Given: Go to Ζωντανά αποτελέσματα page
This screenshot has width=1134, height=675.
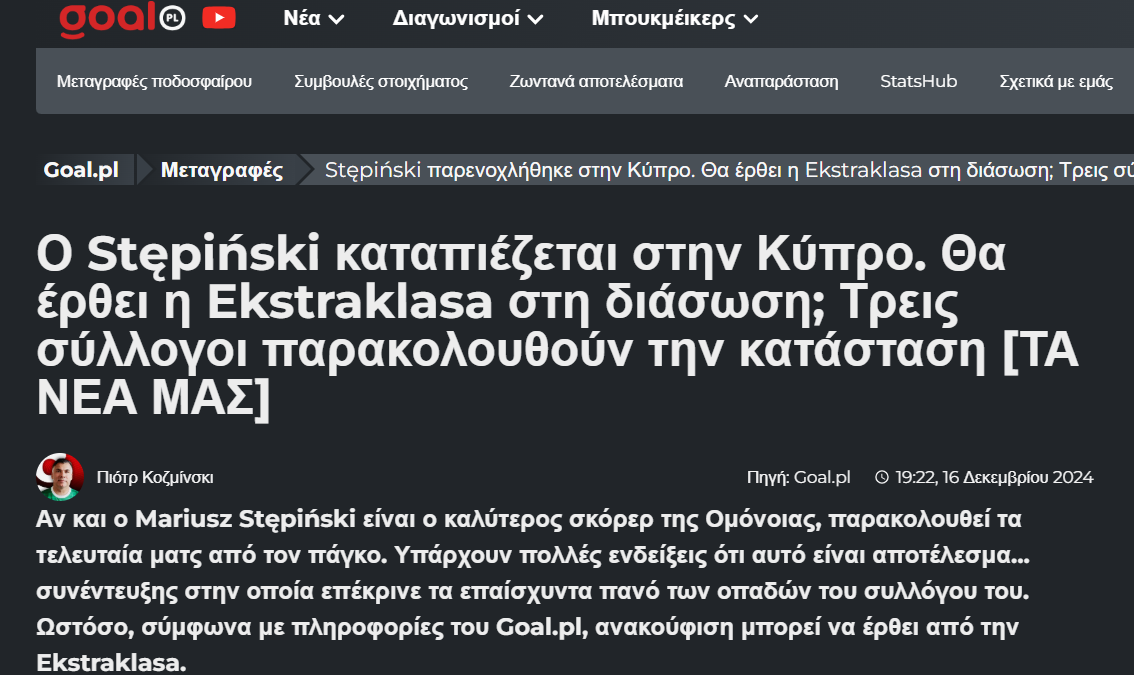Looking at the screenshot, I should point(596,81).
